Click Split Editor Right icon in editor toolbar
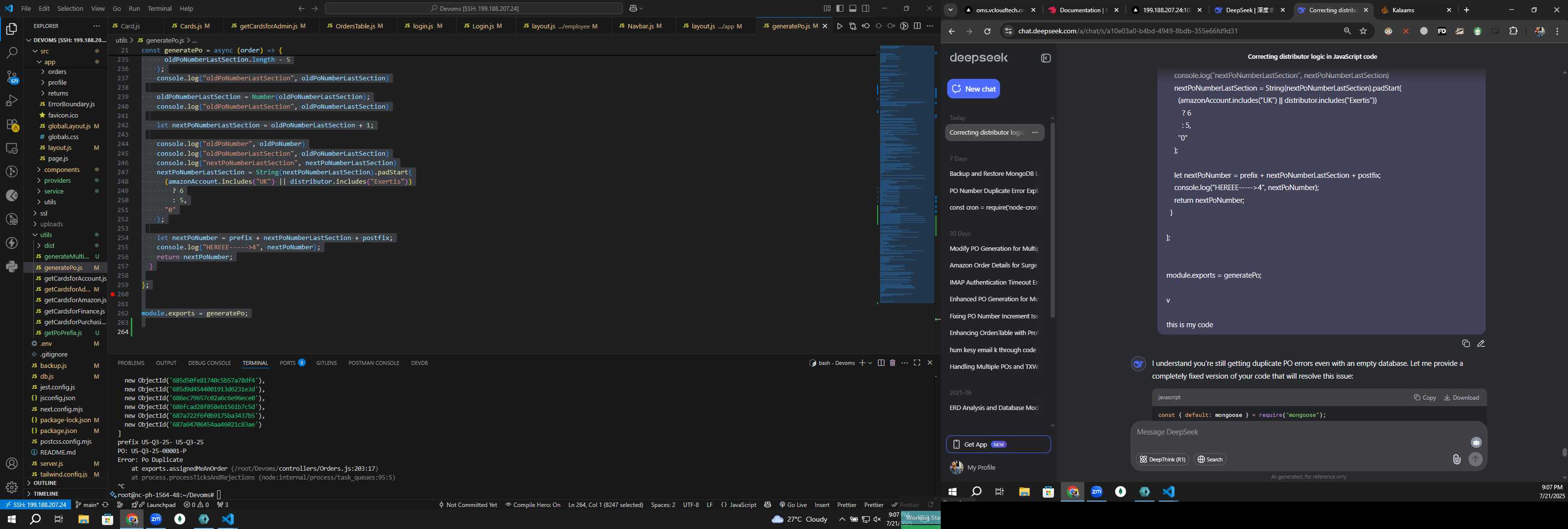The height and width of the screenshot is (529, 1568). pos(917,26)
